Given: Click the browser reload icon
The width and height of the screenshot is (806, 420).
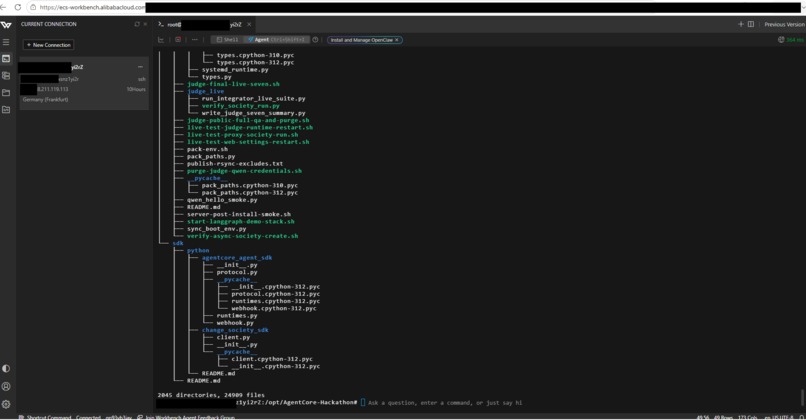Looking at the screenshot, I should (17, 7).
